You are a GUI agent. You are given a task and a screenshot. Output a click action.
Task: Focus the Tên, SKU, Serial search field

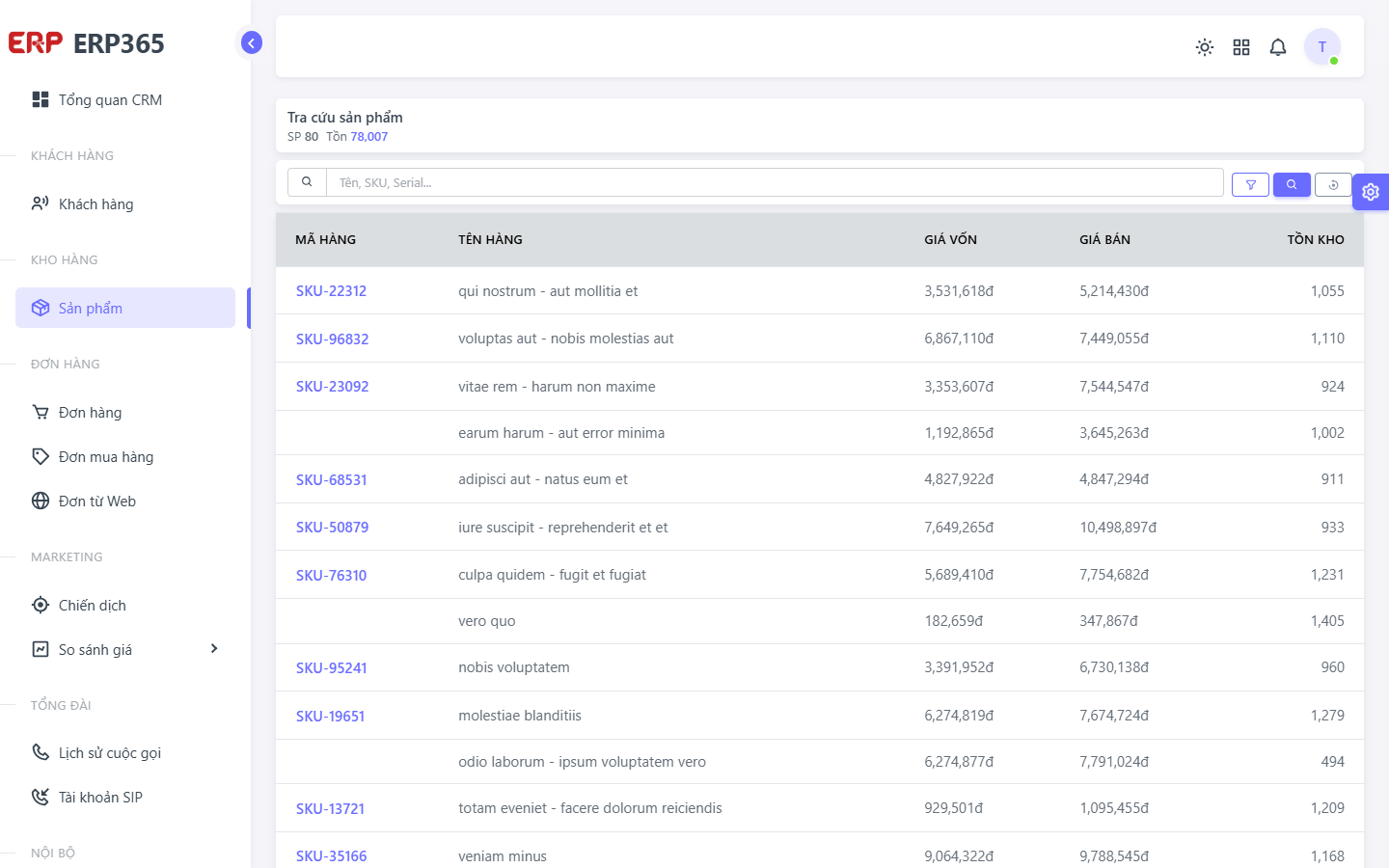click(775, 182)
